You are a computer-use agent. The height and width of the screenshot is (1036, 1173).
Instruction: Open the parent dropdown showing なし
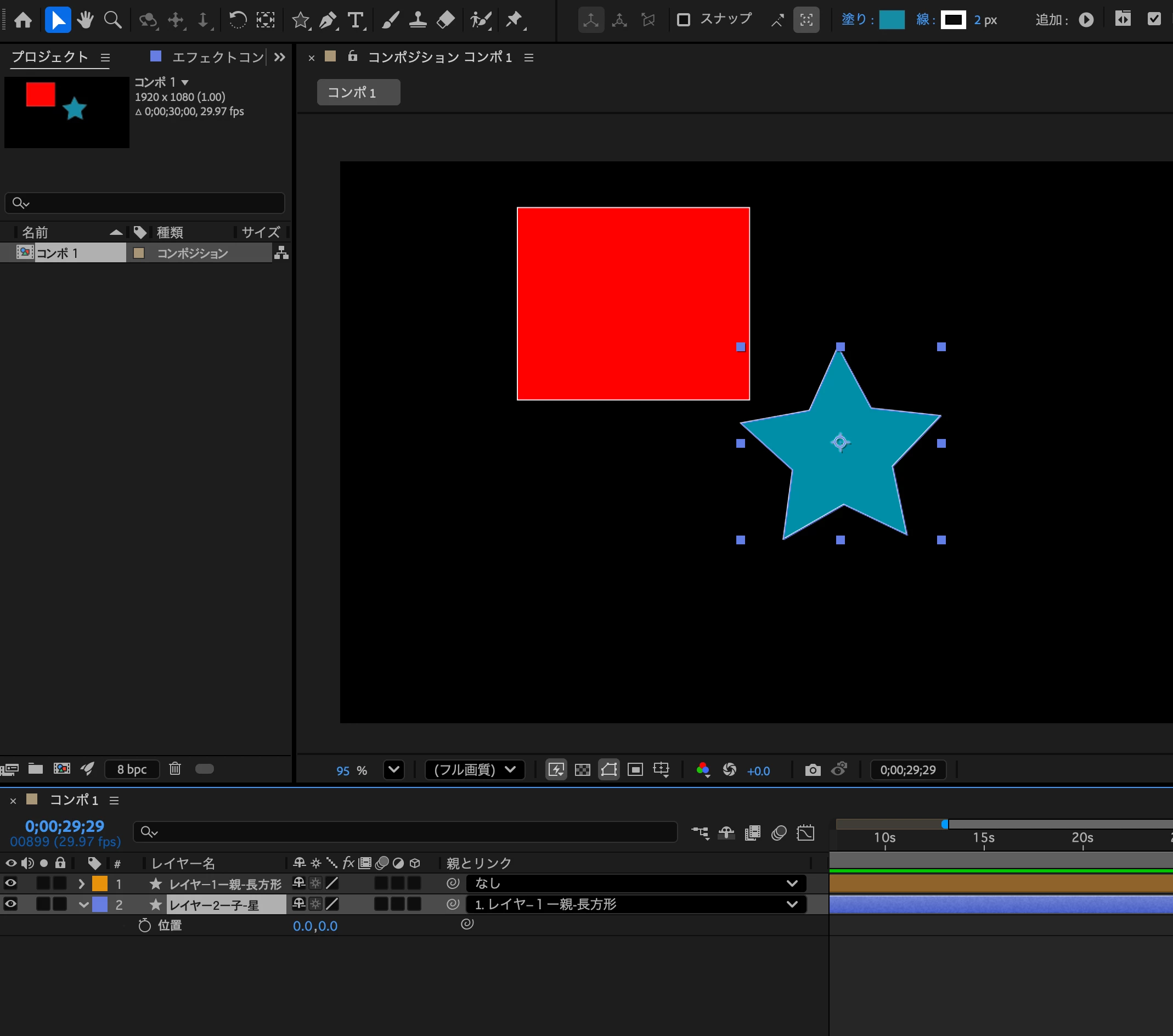(636, 883)
